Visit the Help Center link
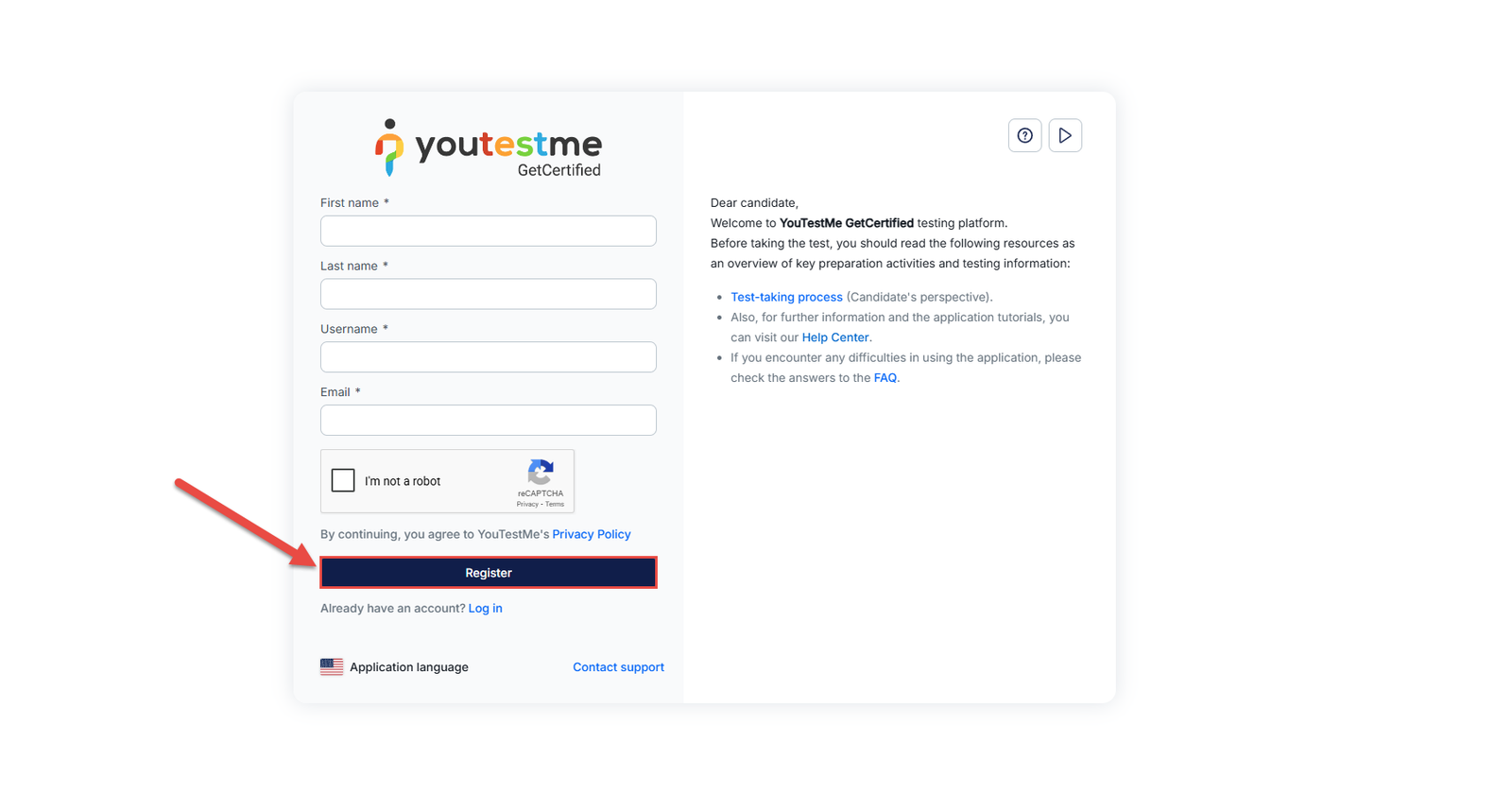Screen dimensions: 1512x794 [x=834, y=338]
